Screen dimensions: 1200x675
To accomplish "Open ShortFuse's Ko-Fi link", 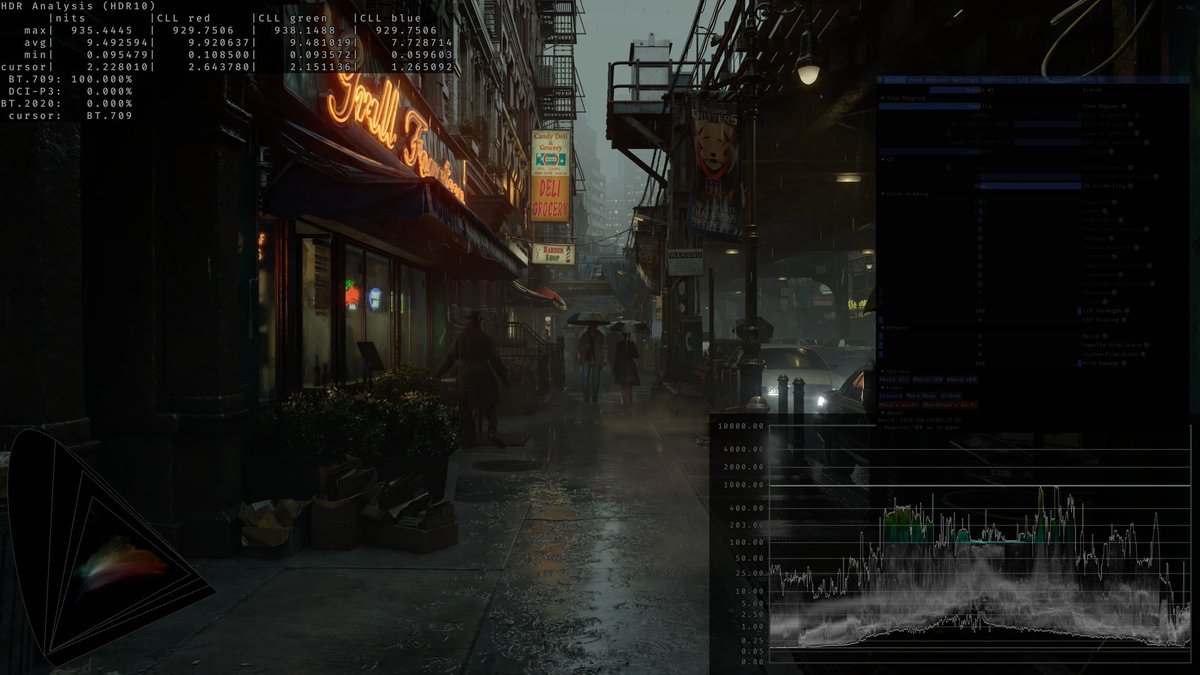I will [950, 405].
